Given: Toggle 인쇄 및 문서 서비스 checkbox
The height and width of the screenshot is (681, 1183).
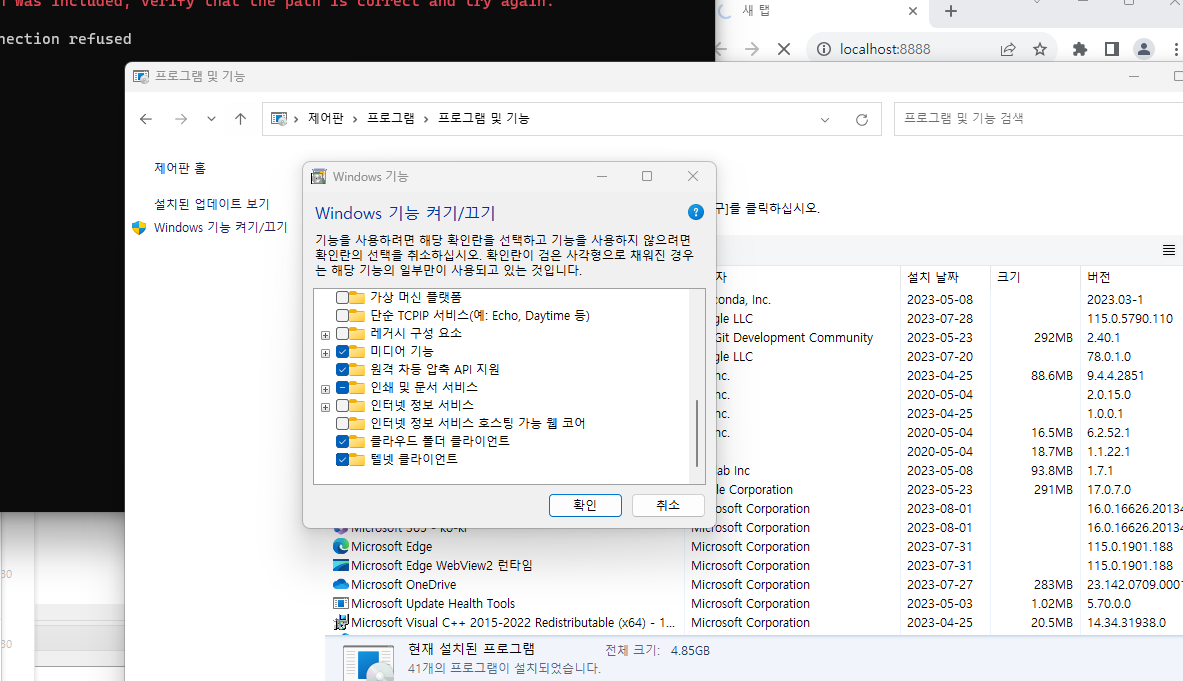Looking at the screenshot, I should [x=342, y=388].
